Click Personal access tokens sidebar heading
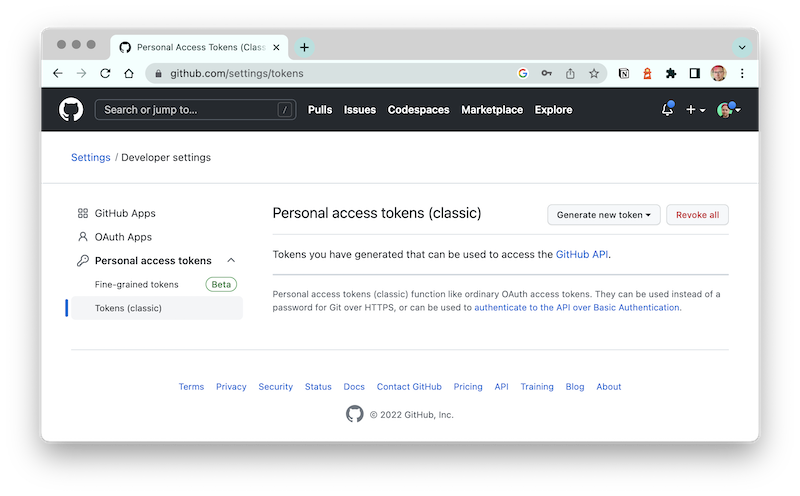Image resolution: width=800 pixels, height=496 pixels. click(x=153, y=261)
